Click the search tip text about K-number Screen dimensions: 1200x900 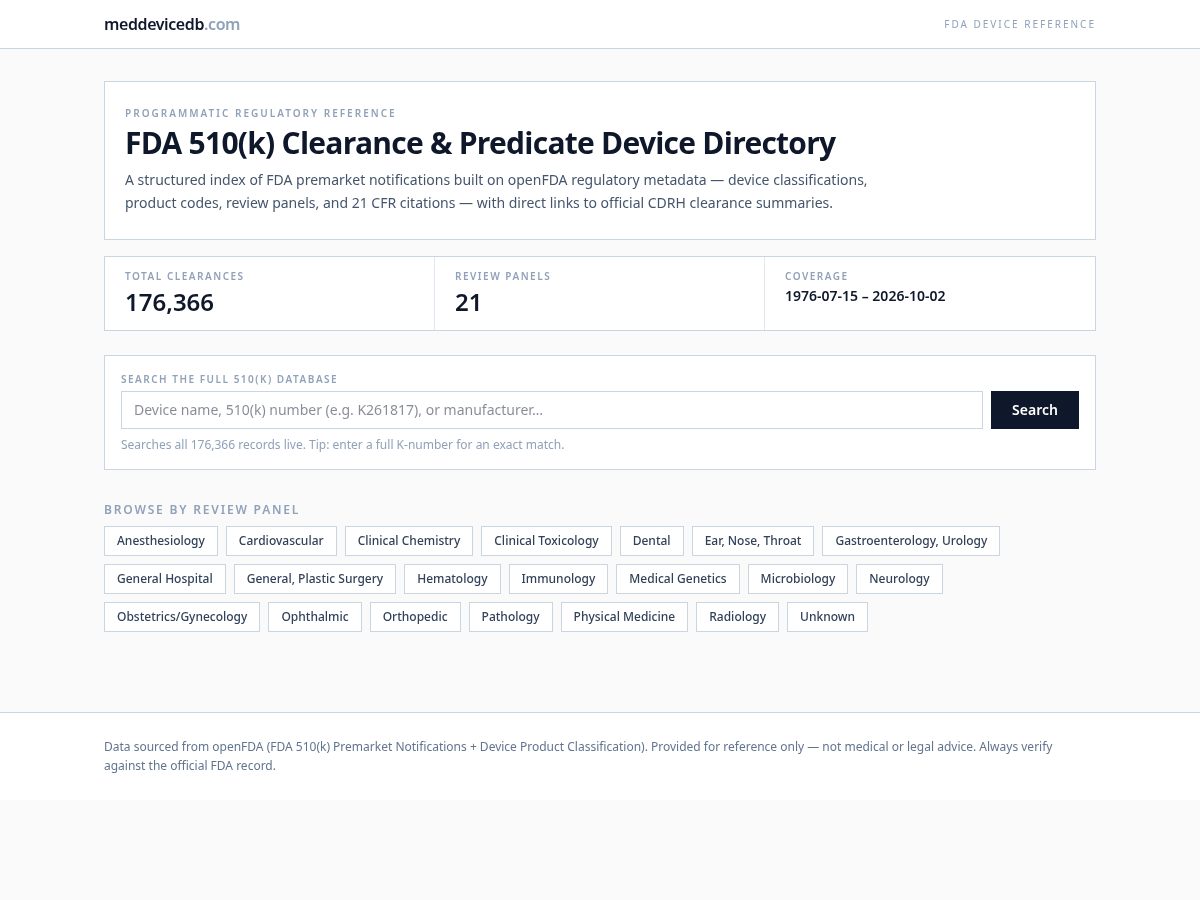[x=342, y=445]
